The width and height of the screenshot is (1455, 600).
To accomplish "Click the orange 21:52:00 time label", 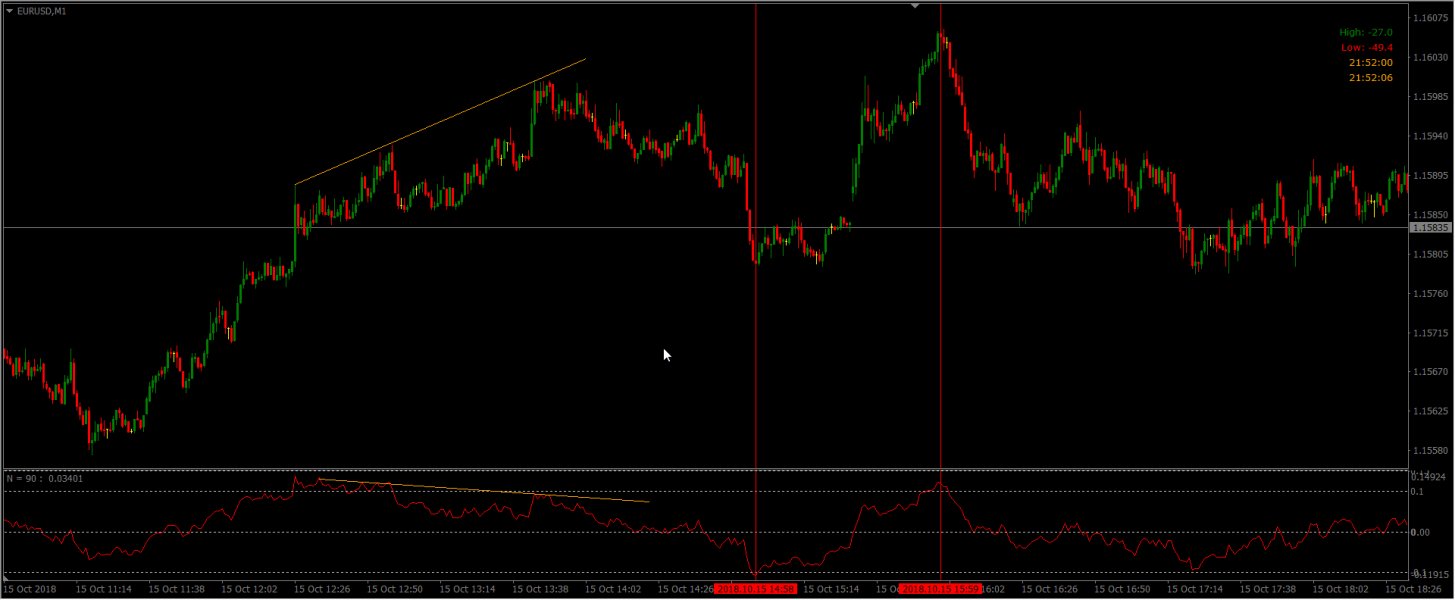I will [x=1370, y=63].
